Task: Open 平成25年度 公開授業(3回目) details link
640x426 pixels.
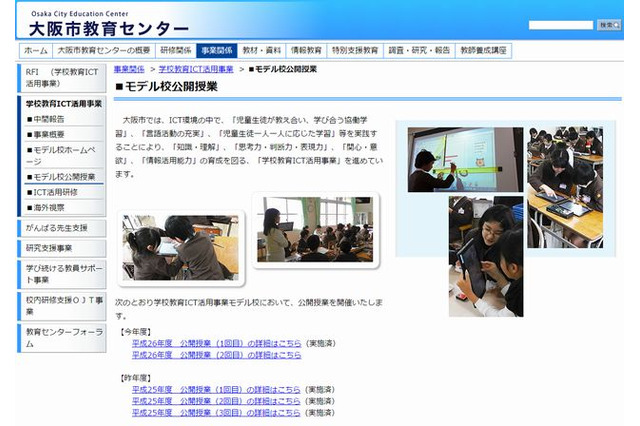Action: pyautogui.click(x=216, y=413)
